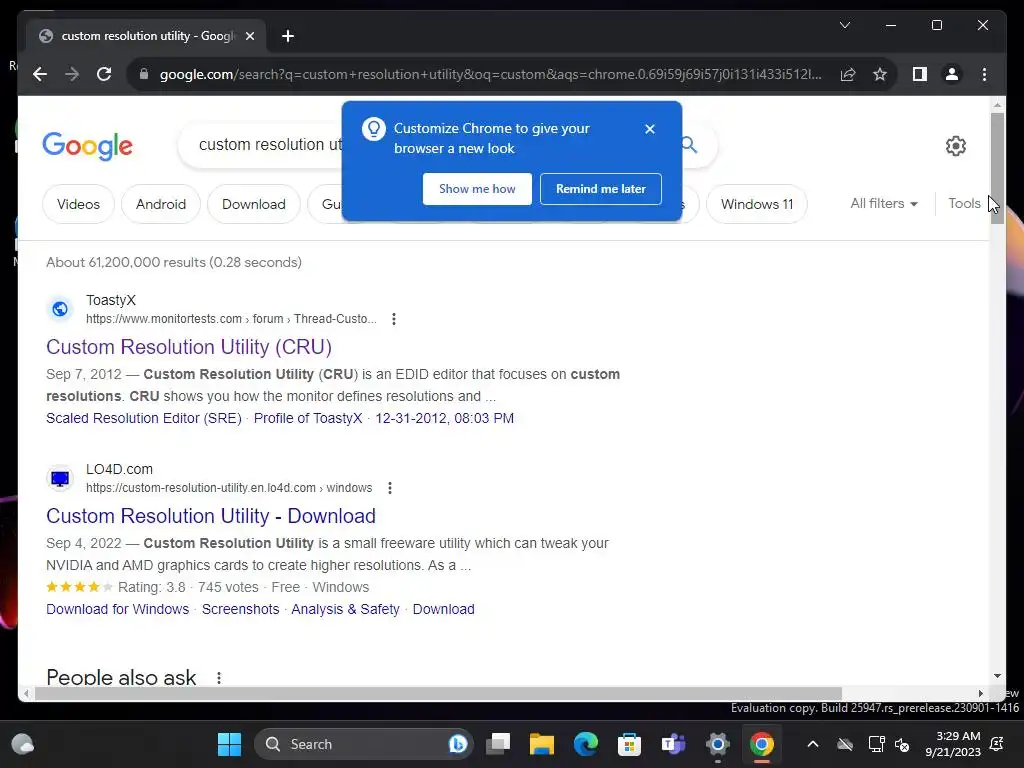Open Chrome side panel
This screenshot has width=1024, height=768.
tap(920, 74)
